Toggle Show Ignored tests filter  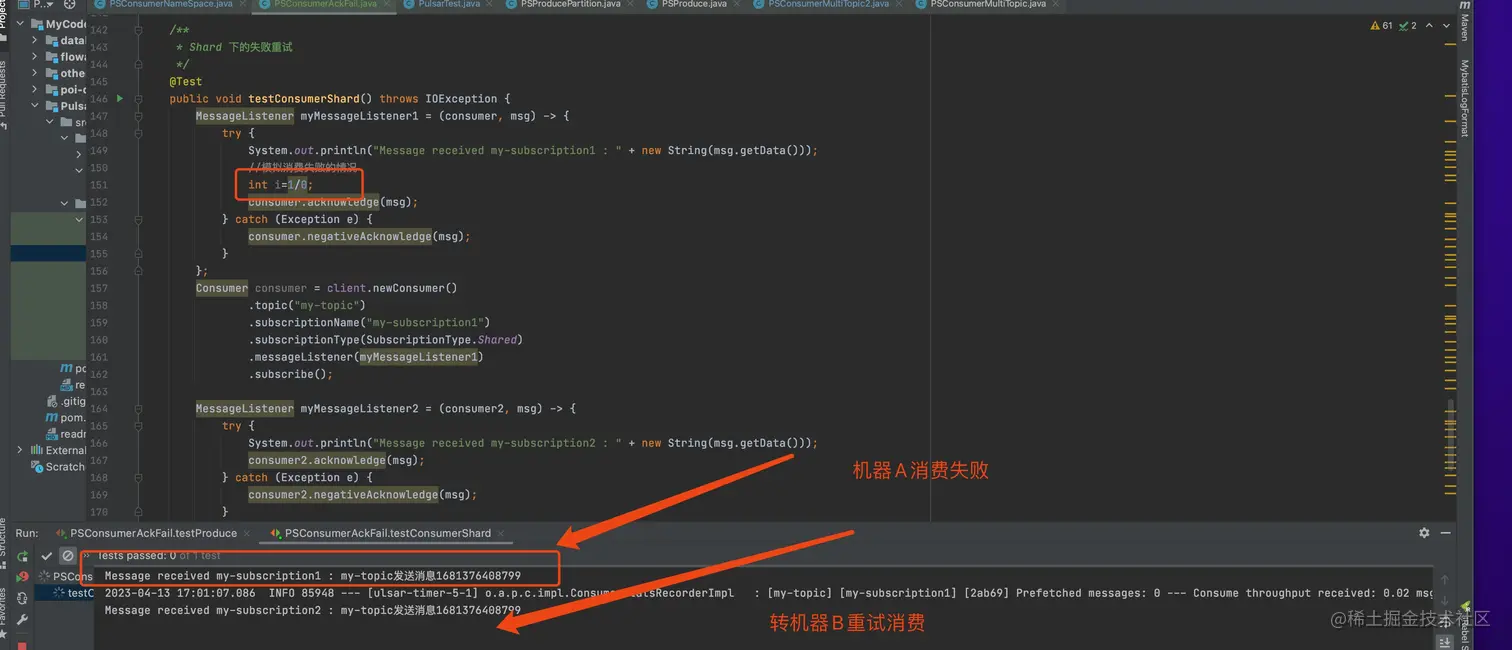(68, 556)
